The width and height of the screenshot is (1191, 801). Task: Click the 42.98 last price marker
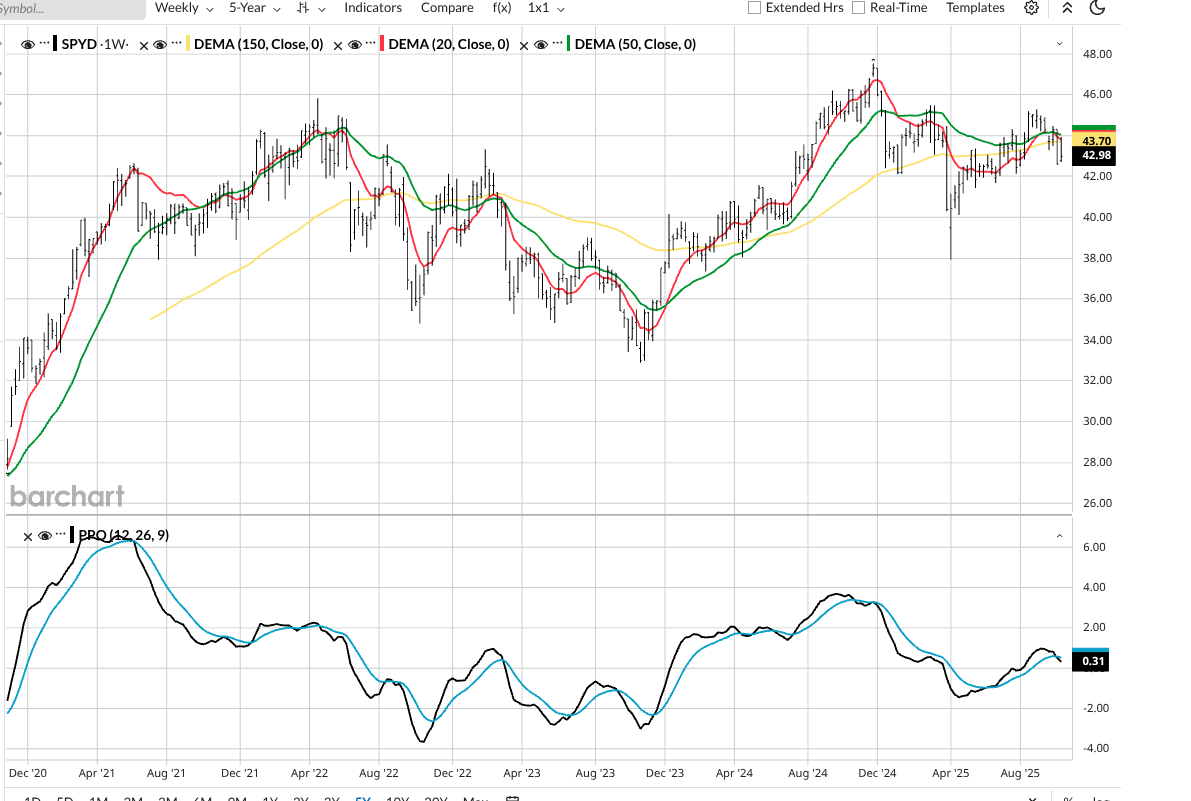1093,156
